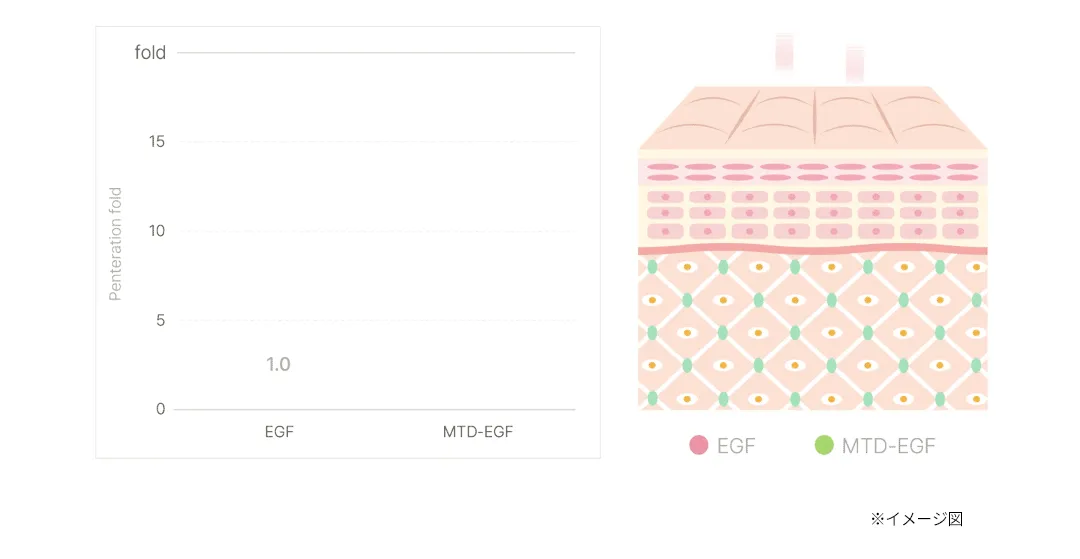Click the dermis lattice with green dots
1080x559 pixels.
(813, 333)
